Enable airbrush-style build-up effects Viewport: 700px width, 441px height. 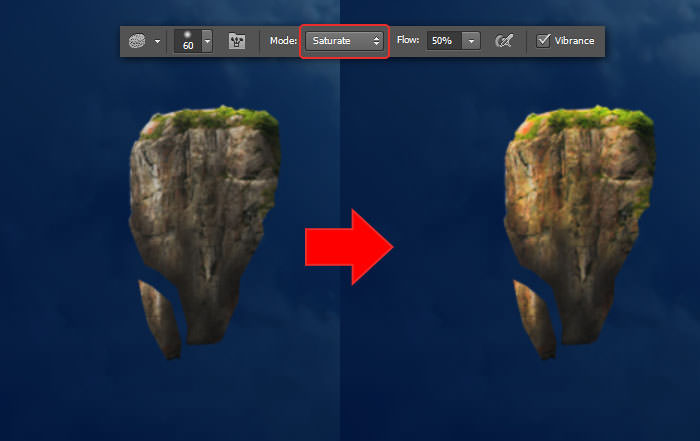tap(504, 41)
